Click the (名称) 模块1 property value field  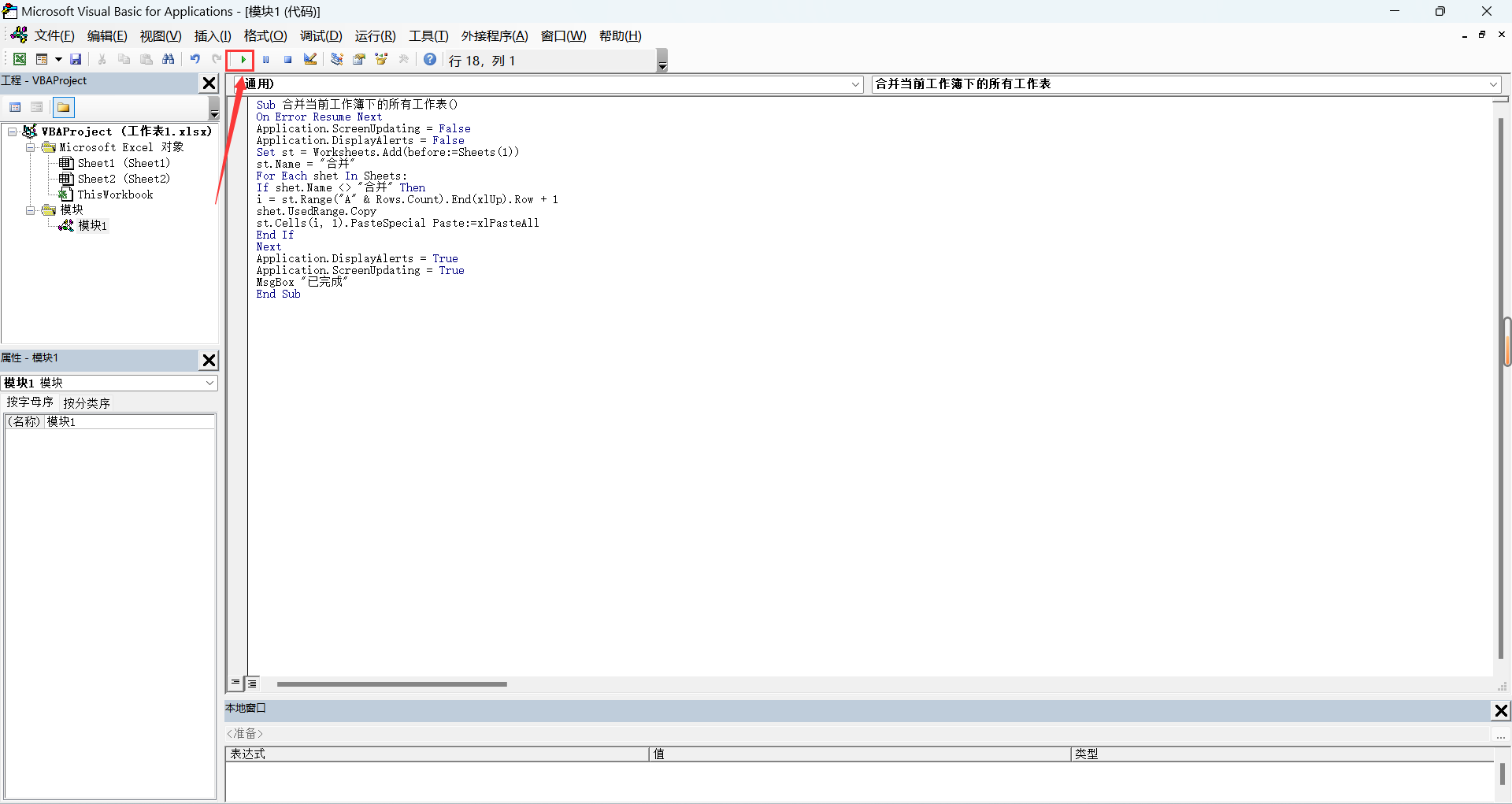[129, 422]
